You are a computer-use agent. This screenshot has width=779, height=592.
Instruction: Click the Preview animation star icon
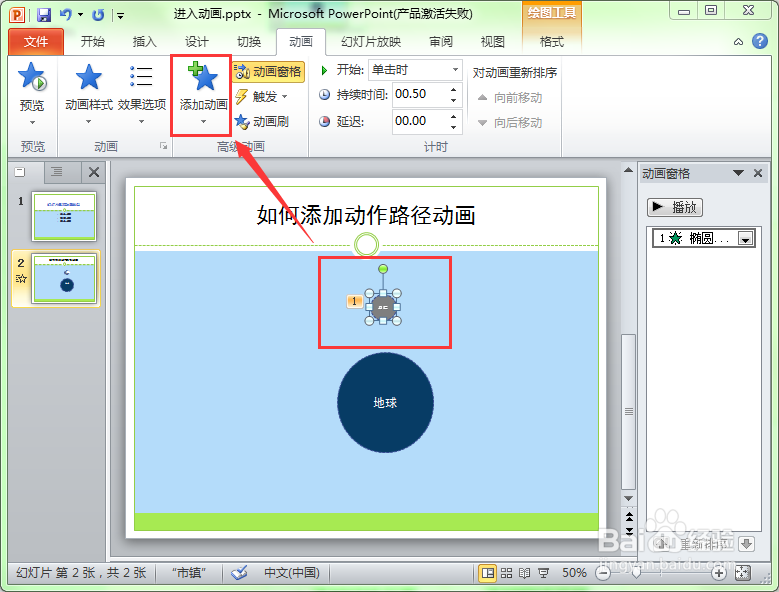(x=32, y=77)
